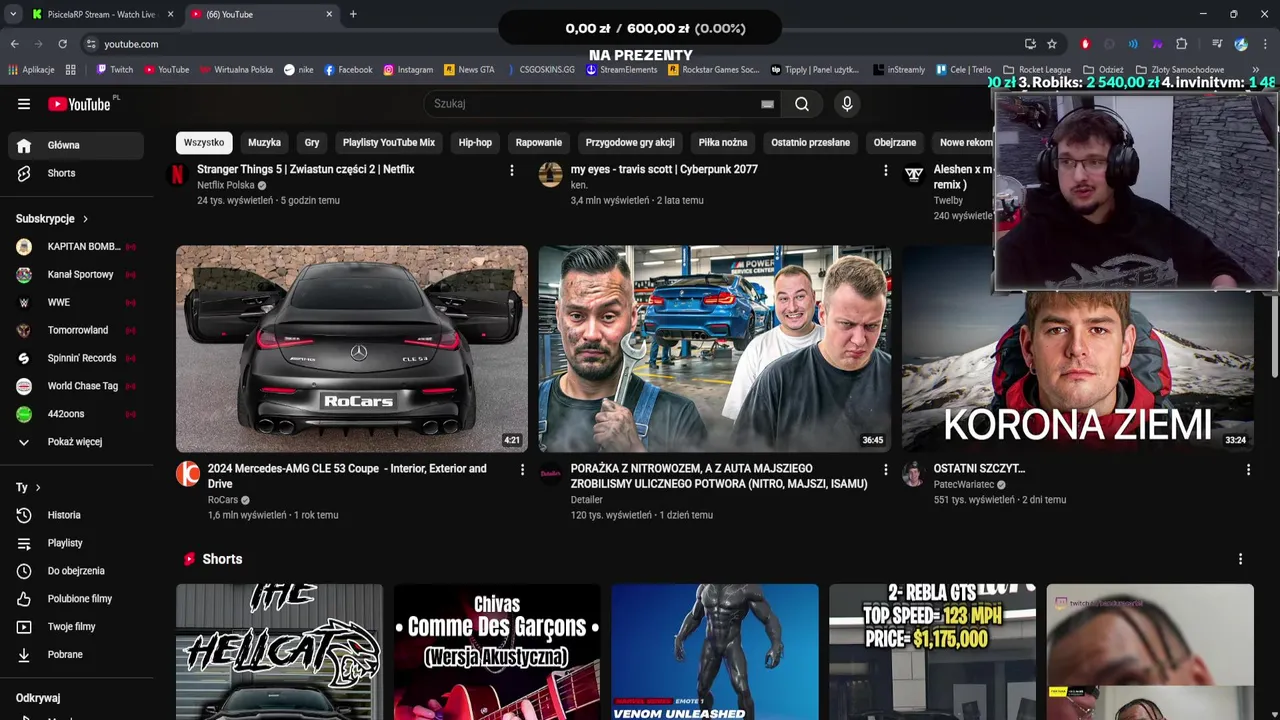Bookmark this page with star icon
The width and height of the screenshot is (1280, 720).
tap(1052, 44)
